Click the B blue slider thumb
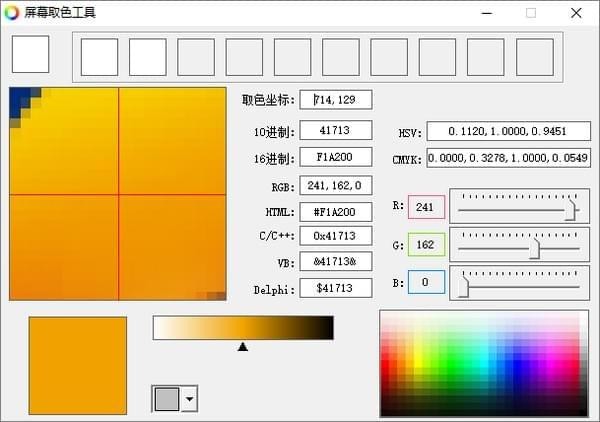The image size is (600, 422). click(463, 286)
